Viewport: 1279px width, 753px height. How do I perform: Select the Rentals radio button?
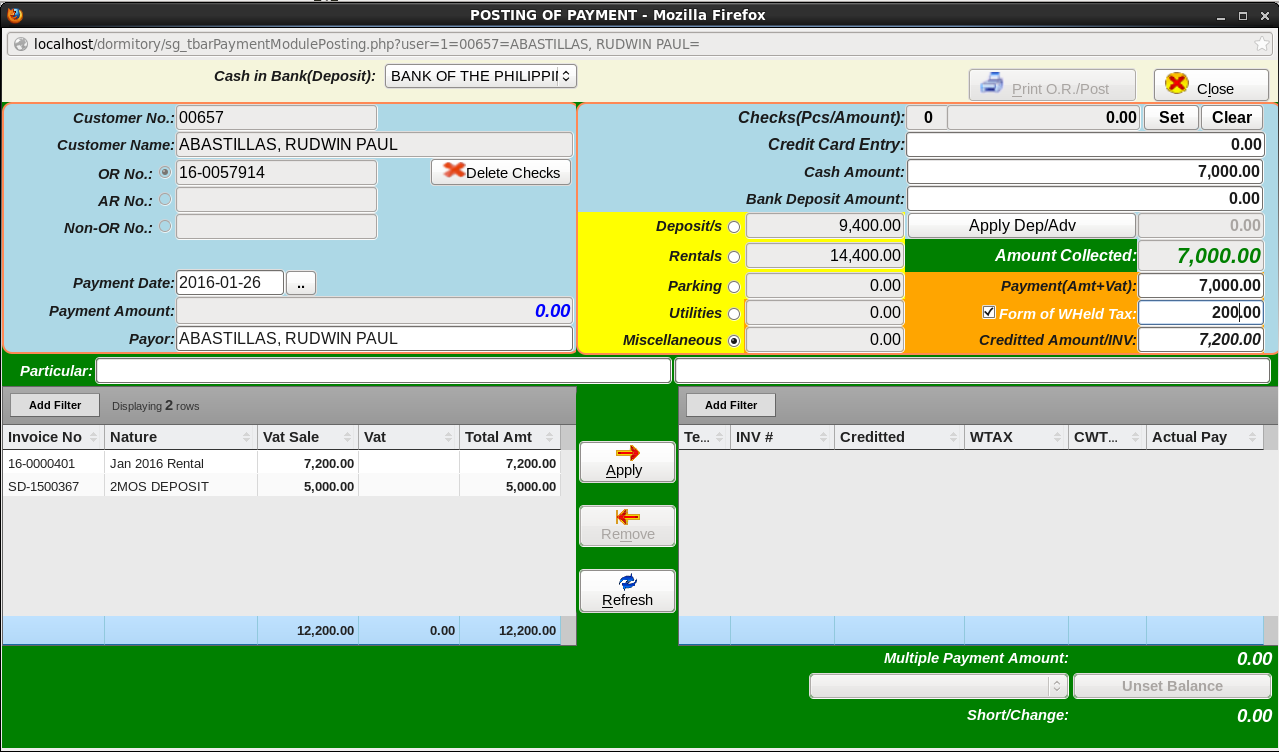734,257
